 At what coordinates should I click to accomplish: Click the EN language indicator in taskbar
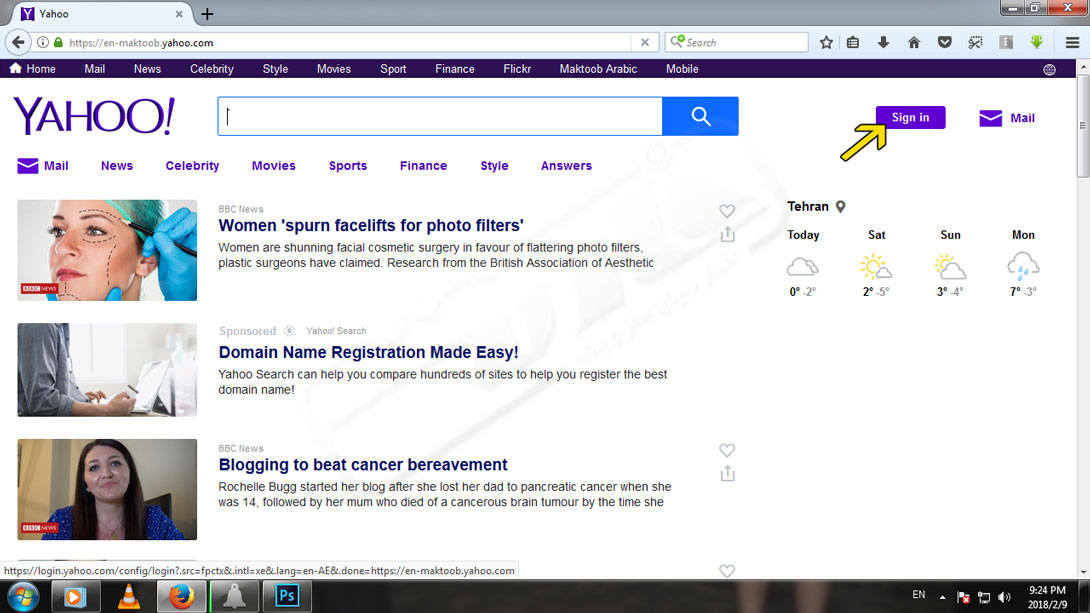pos(918,595)
